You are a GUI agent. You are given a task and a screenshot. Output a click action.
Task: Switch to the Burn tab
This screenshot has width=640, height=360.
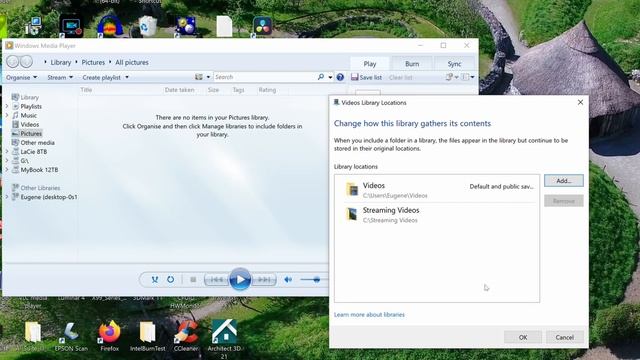[x=412, y=64]
